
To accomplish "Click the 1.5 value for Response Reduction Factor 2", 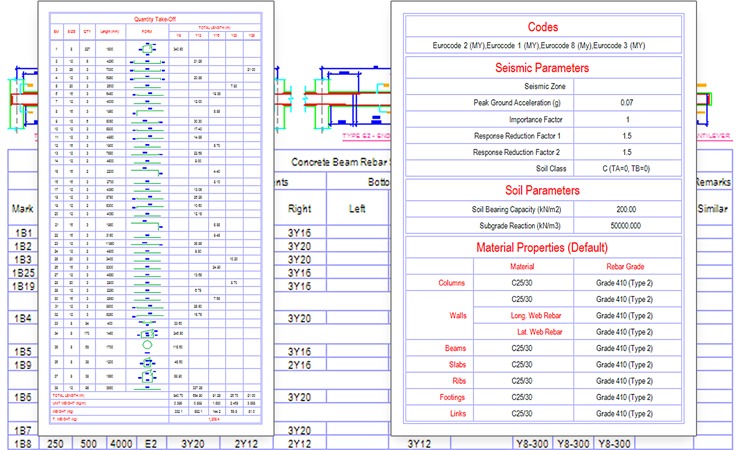I will pyautogui.click(x=627, y=152).
